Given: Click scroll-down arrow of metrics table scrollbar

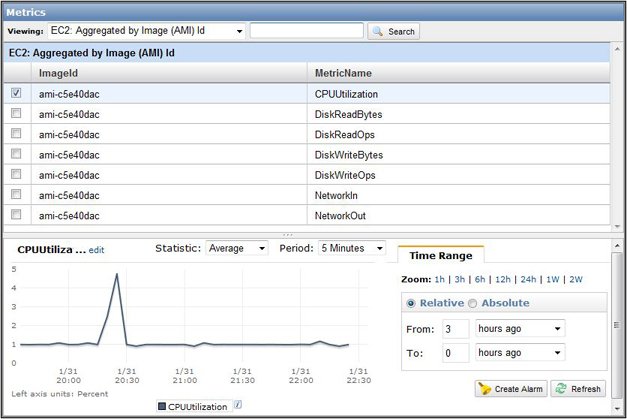Looking at the screenshot, I should point(617,226).
